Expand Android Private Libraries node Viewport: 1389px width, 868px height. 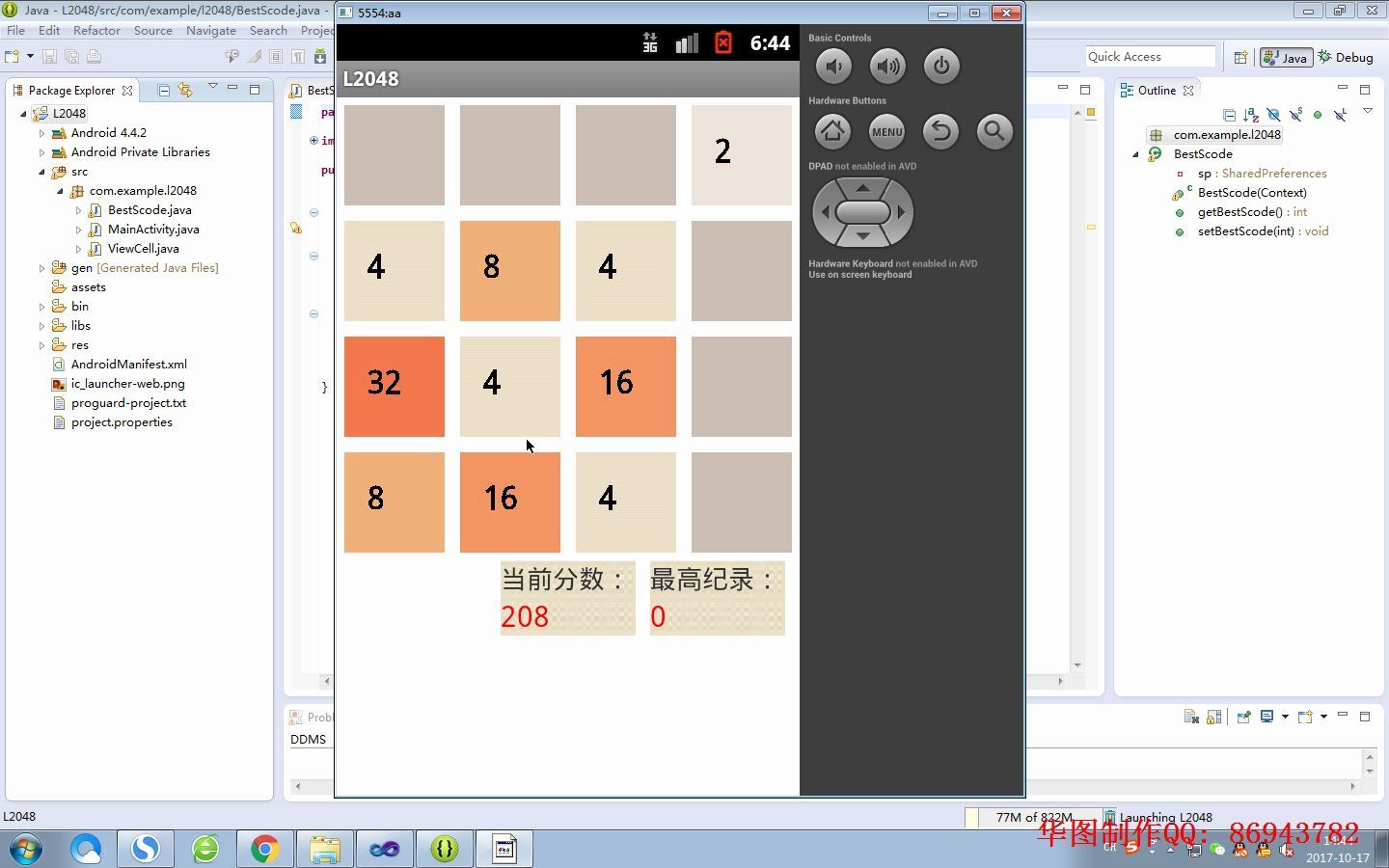[x=41, y=152]
